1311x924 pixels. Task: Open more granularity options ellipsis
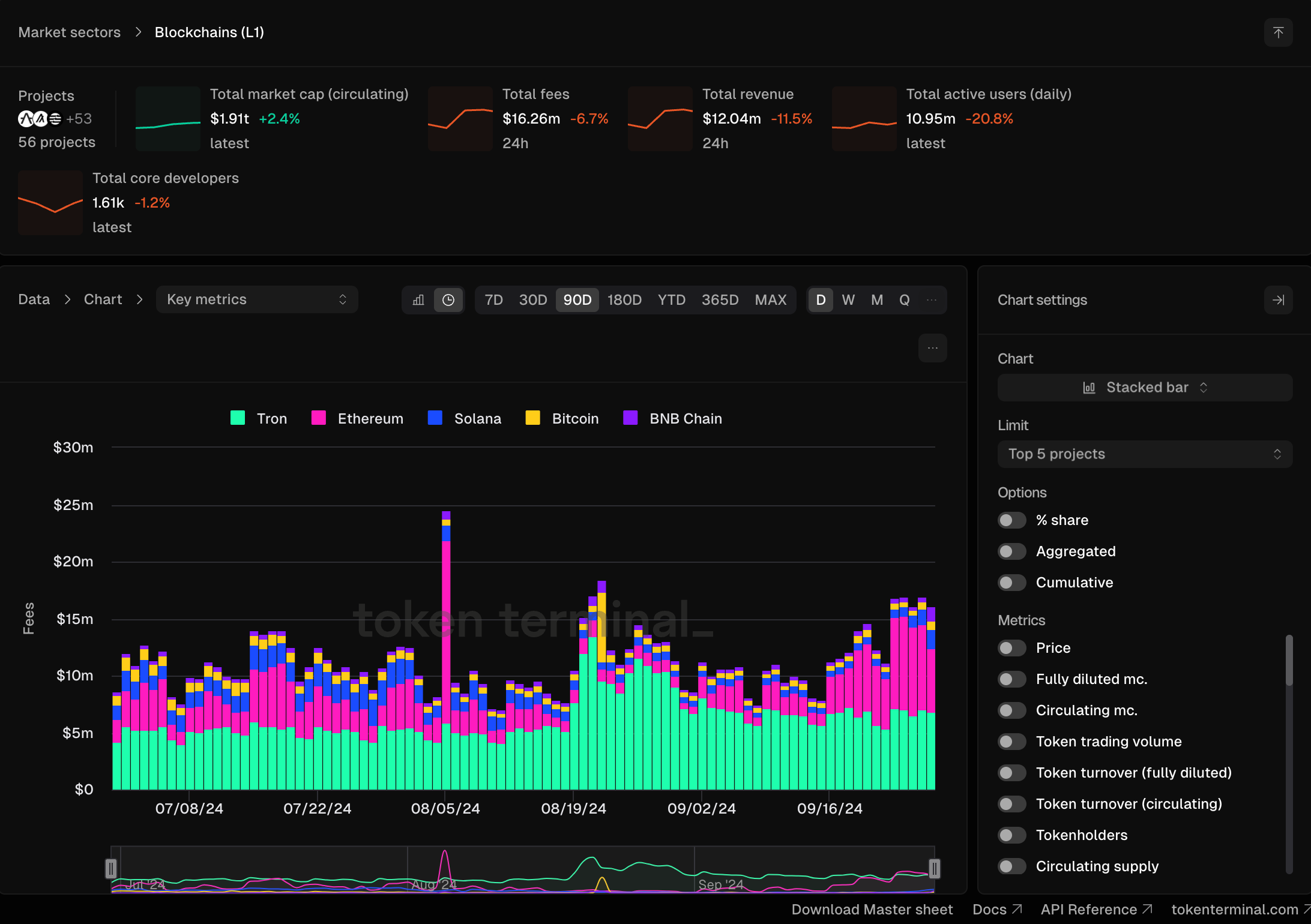point(931,300)
